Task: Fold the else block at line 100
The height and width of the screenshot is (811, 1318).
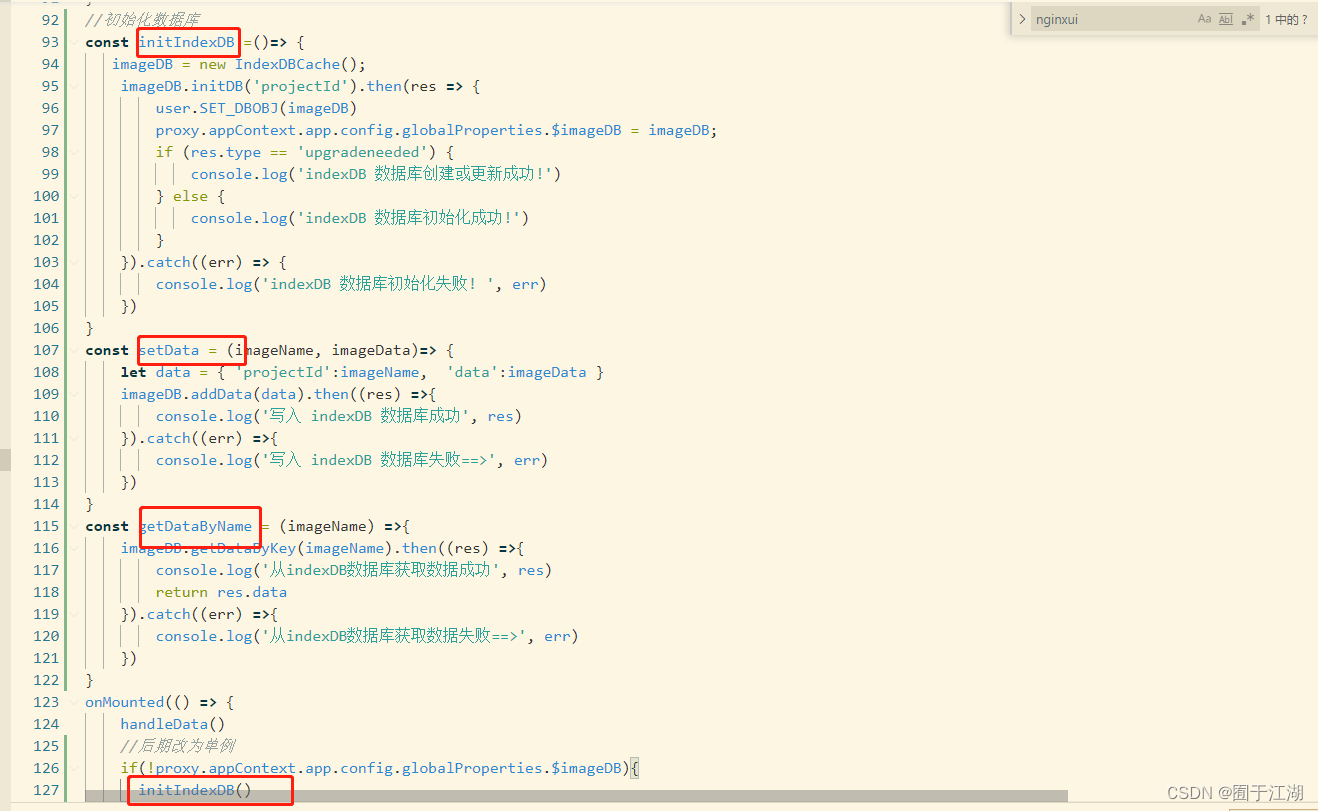Action: tap(74, 196)
